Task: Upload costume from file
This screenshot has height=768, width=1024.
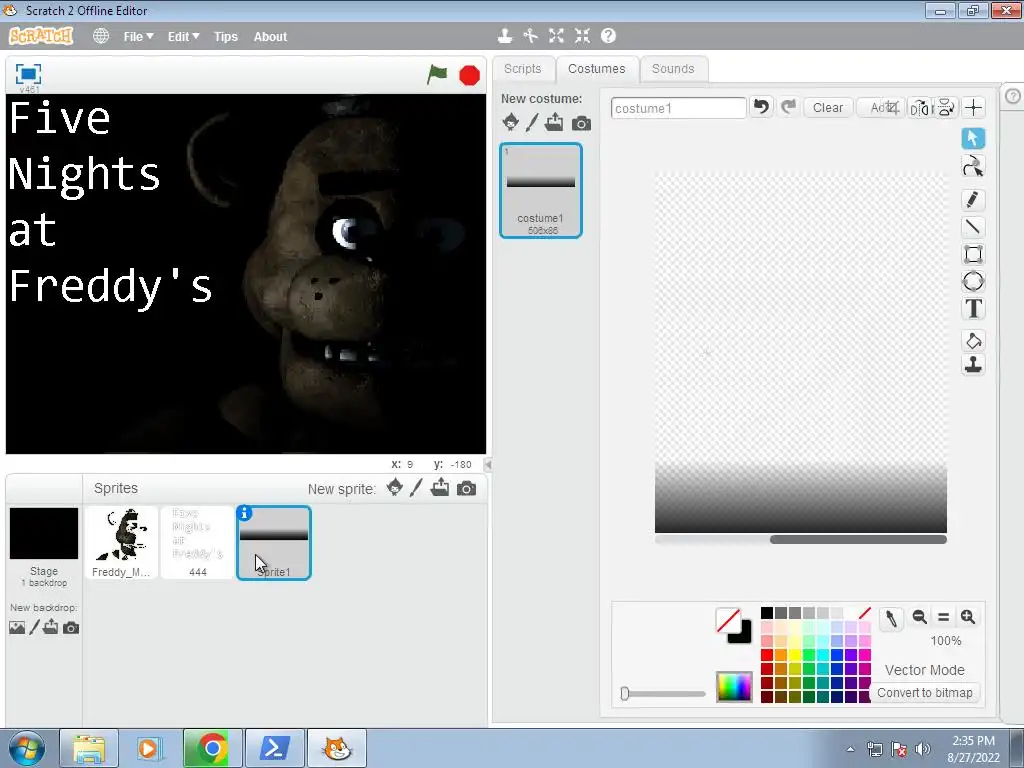Action: click(554, 122)
